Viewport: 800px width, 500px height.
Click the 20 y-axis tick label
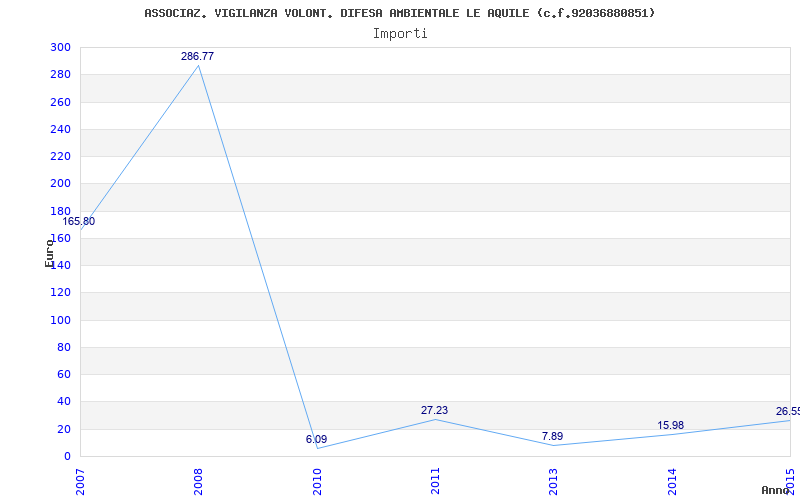[x=64, y=429]
